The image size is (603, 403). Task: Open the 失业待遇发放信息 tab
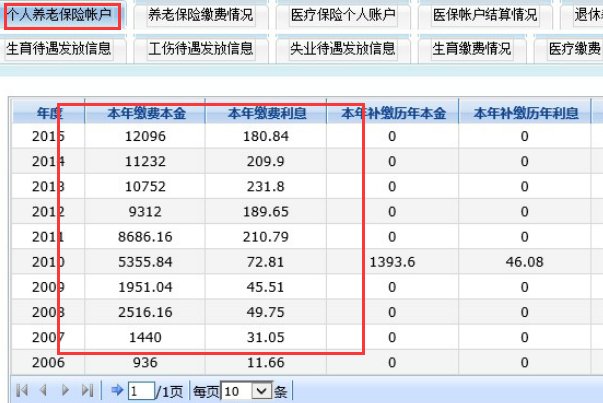343,49
